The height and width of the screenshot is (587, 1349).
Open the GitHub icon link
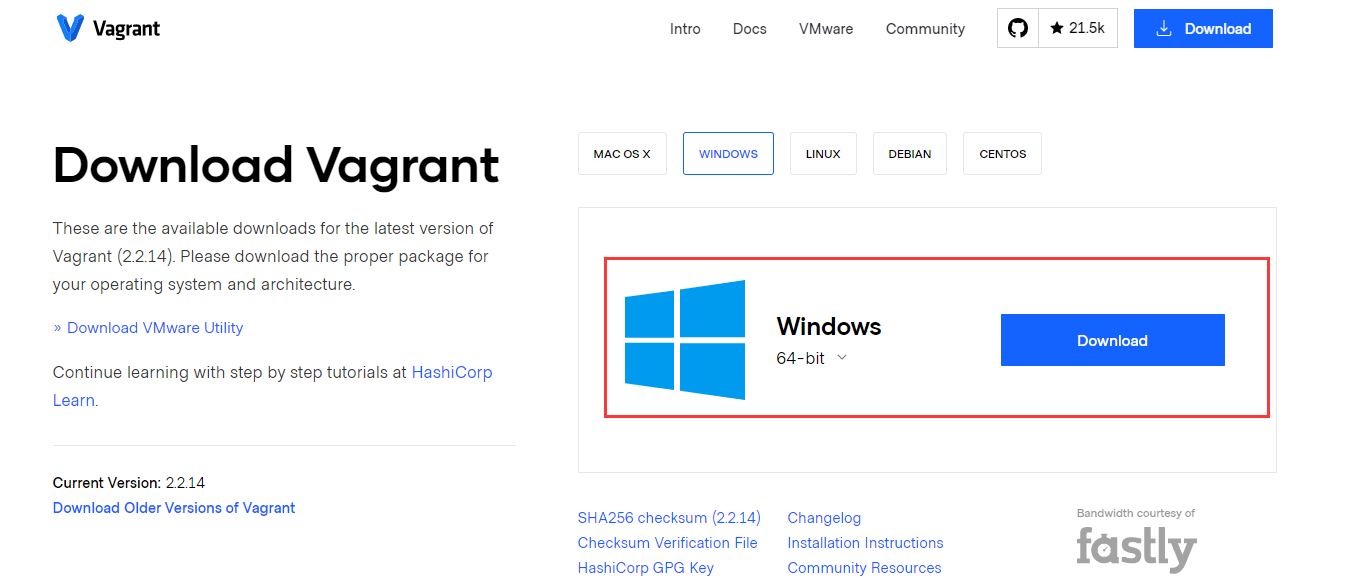[1018, 28]
